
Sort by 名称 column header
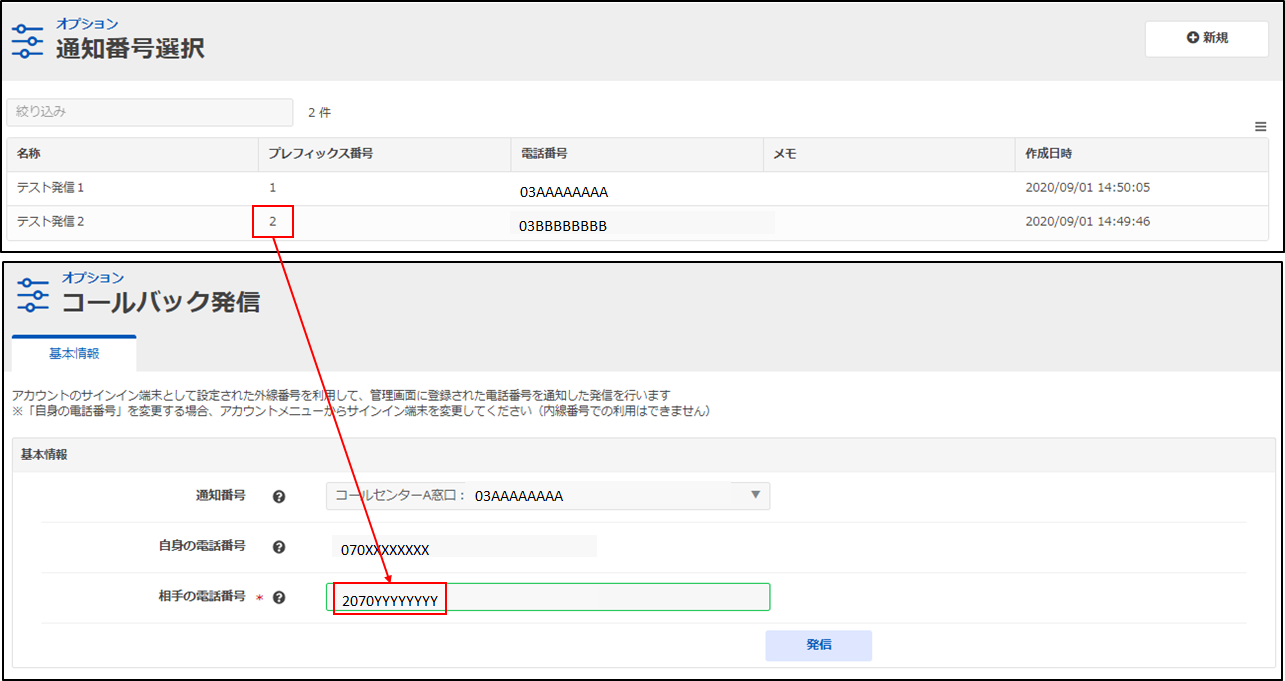(x=132, y=154)
